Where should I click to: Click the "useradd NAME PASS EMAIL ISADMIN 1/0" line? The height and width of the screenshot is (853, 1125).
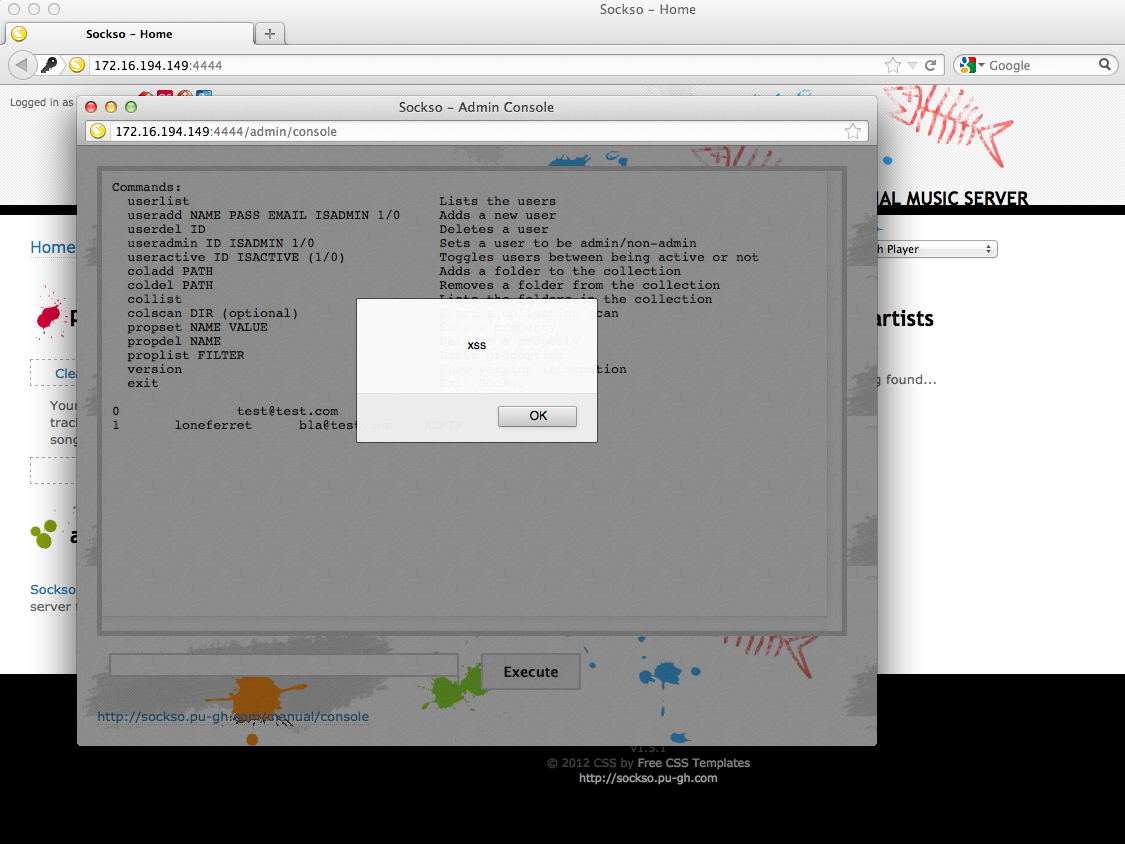(263, 215)
